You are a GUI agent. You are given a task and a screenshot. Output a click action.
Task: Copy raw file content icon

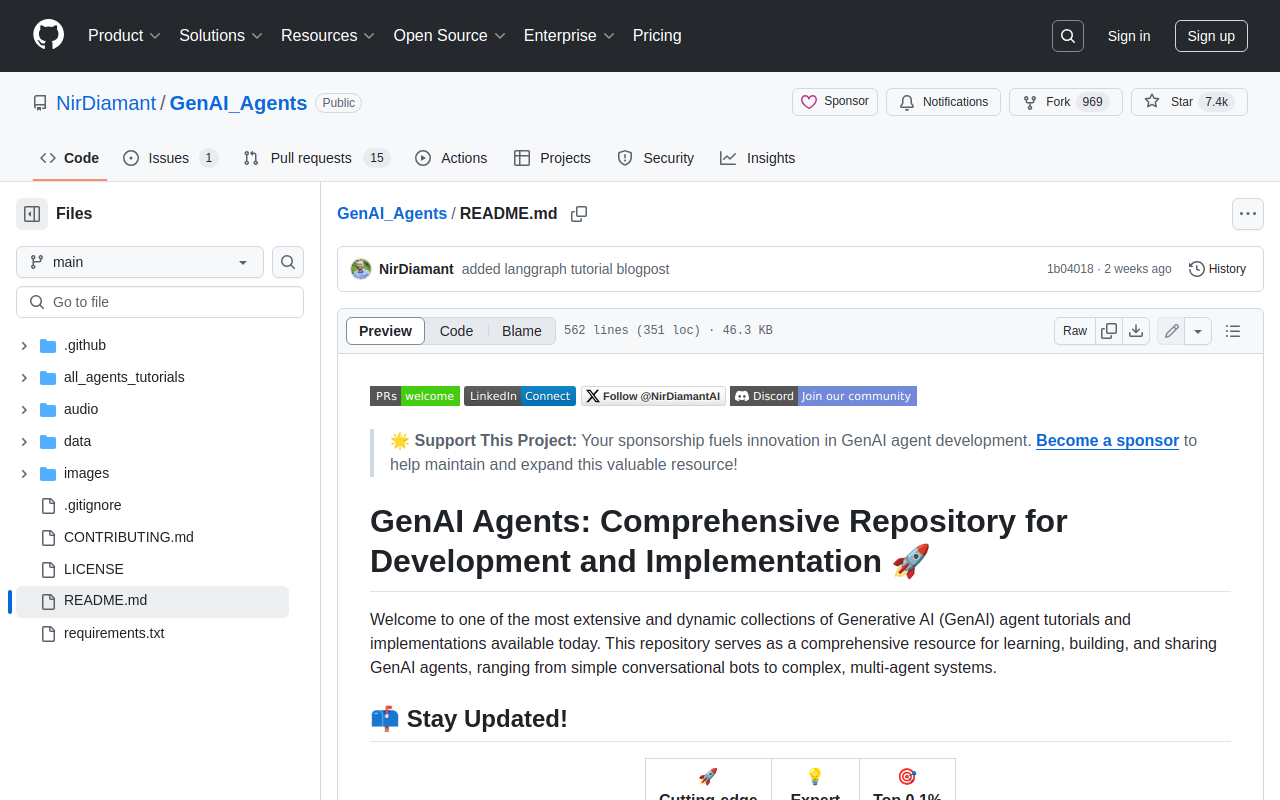coord(1109,331)
